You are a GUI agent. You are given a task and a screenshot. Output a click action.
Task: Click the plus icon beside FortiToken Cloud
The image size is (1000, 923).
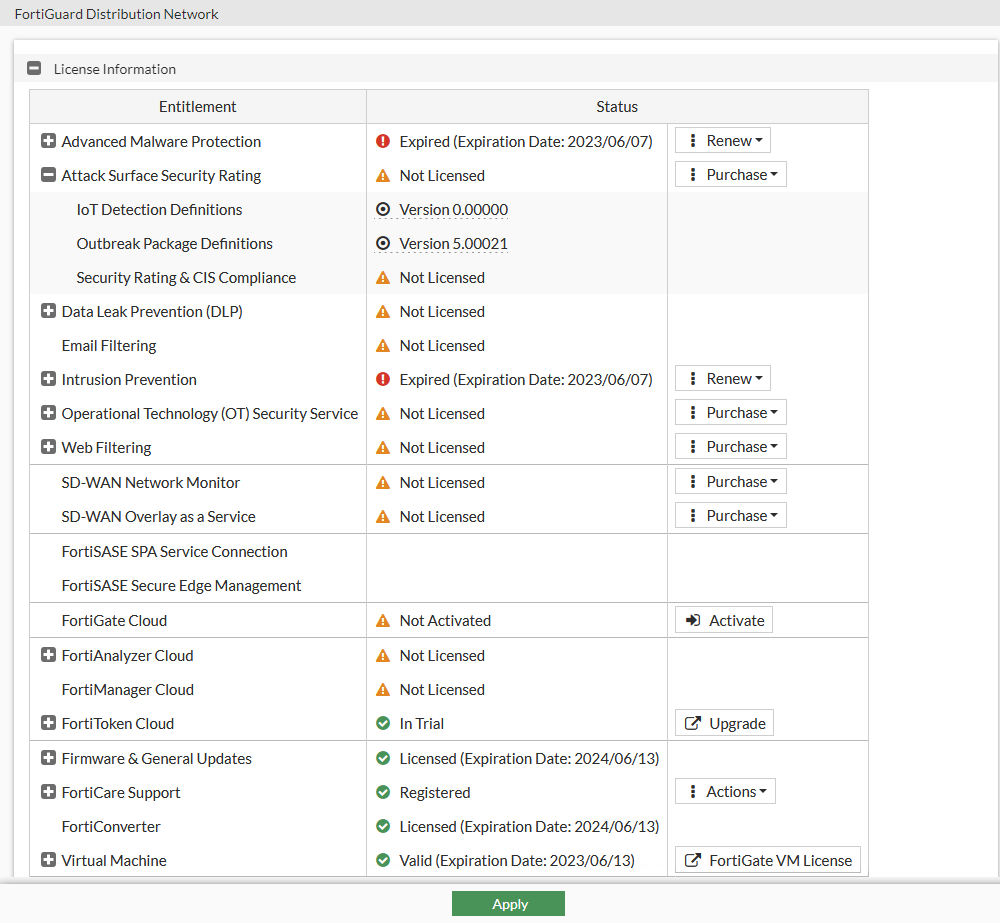(x=48, y=723)
